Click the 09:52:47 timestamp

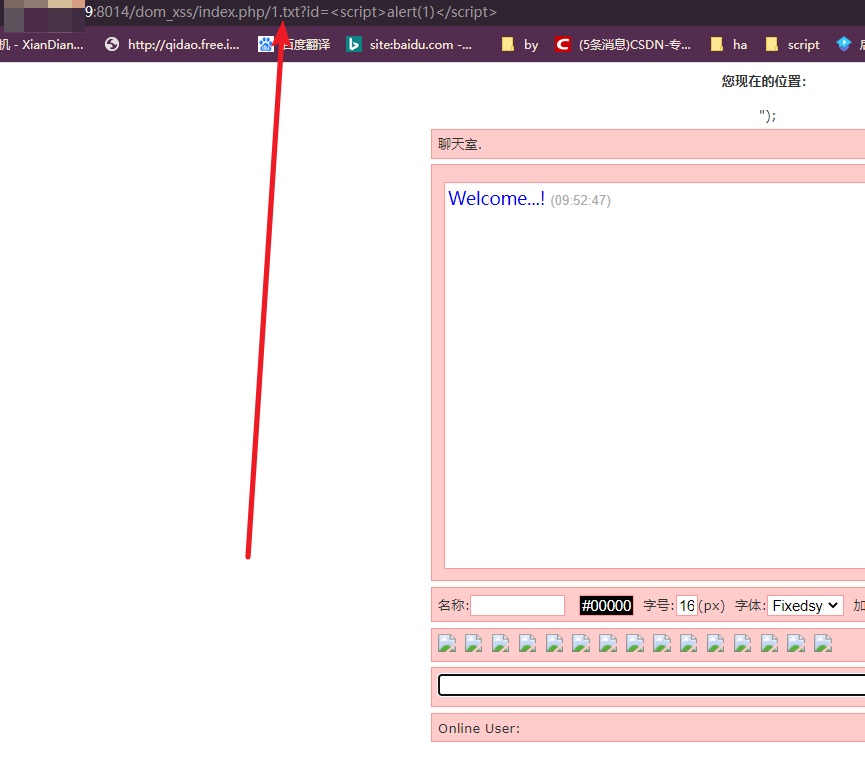(x=580, y=200)
